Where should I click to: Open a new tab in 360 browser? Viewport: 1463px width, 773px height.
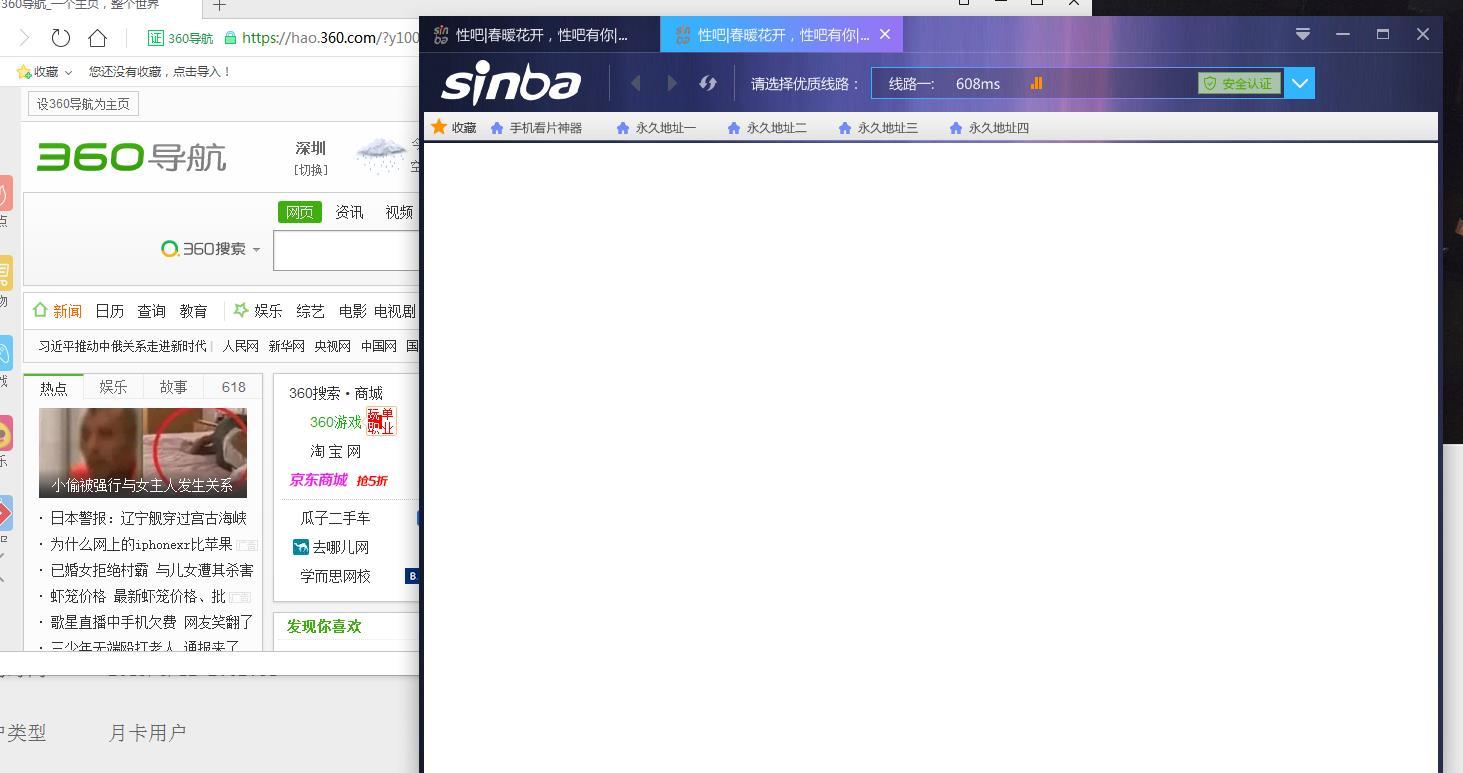pos(219,5)
